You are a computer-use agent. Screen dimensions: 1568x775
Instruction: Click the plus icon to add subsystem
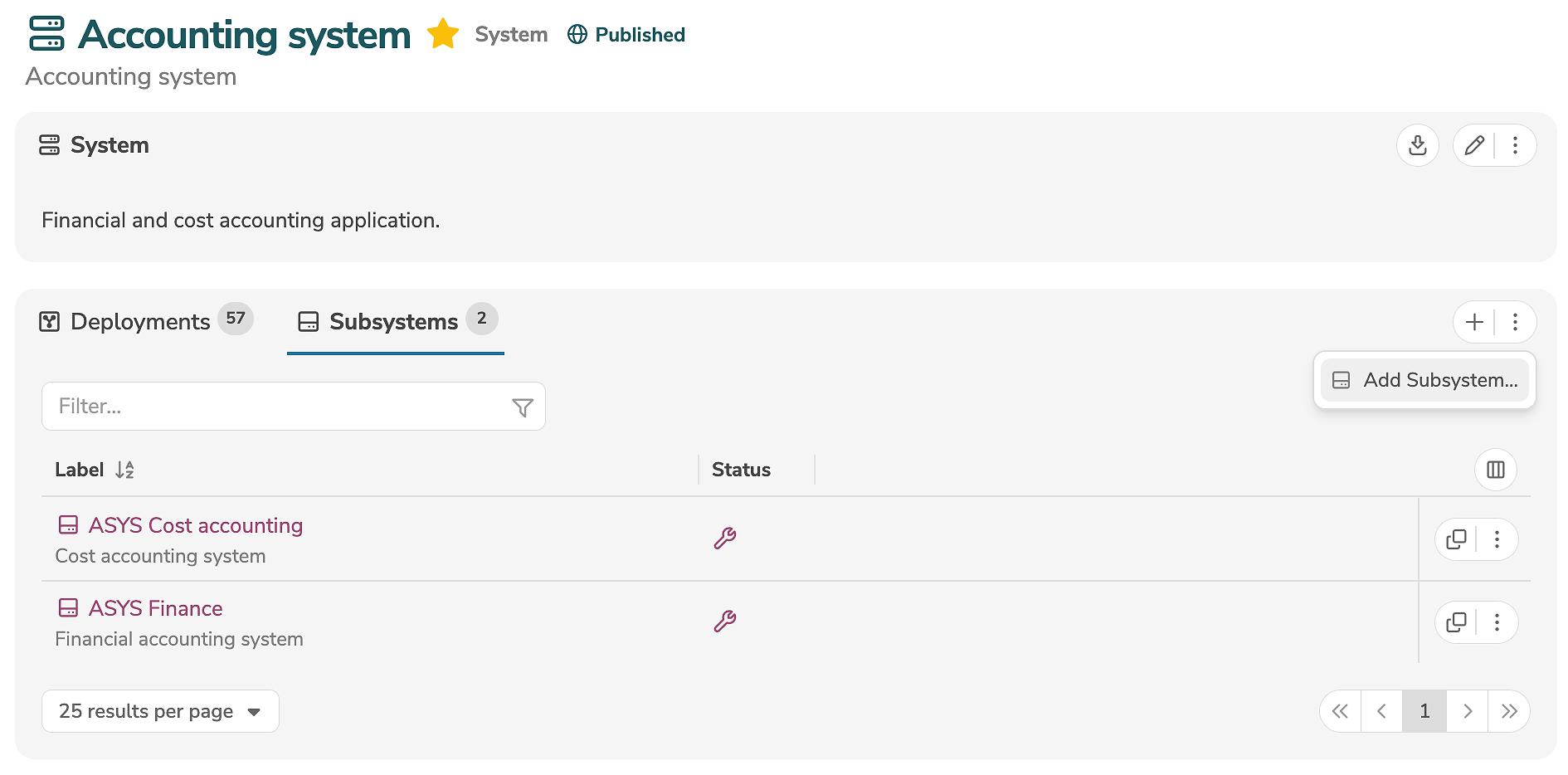[x=1474, y=322]
